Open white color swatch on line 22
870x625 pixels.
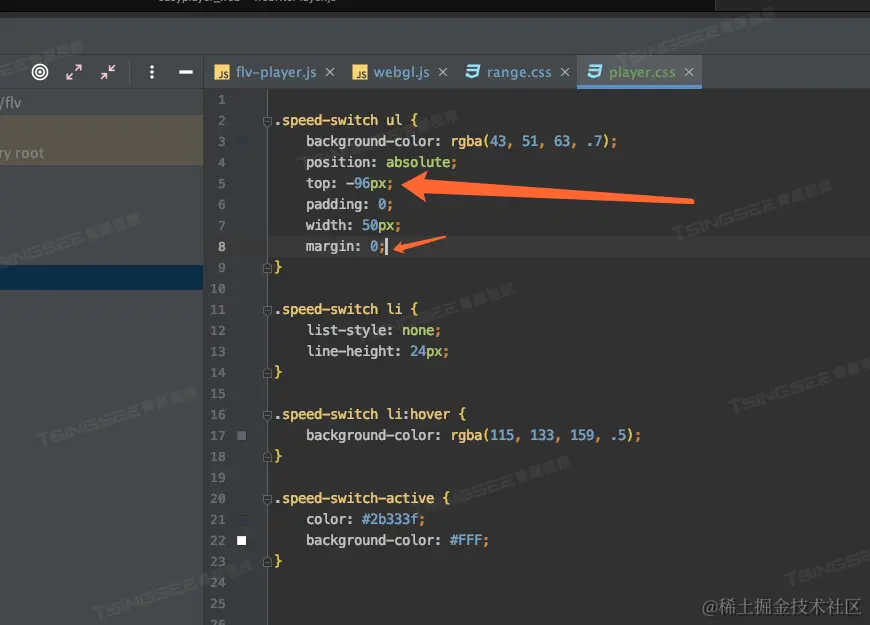click(242, 541)
